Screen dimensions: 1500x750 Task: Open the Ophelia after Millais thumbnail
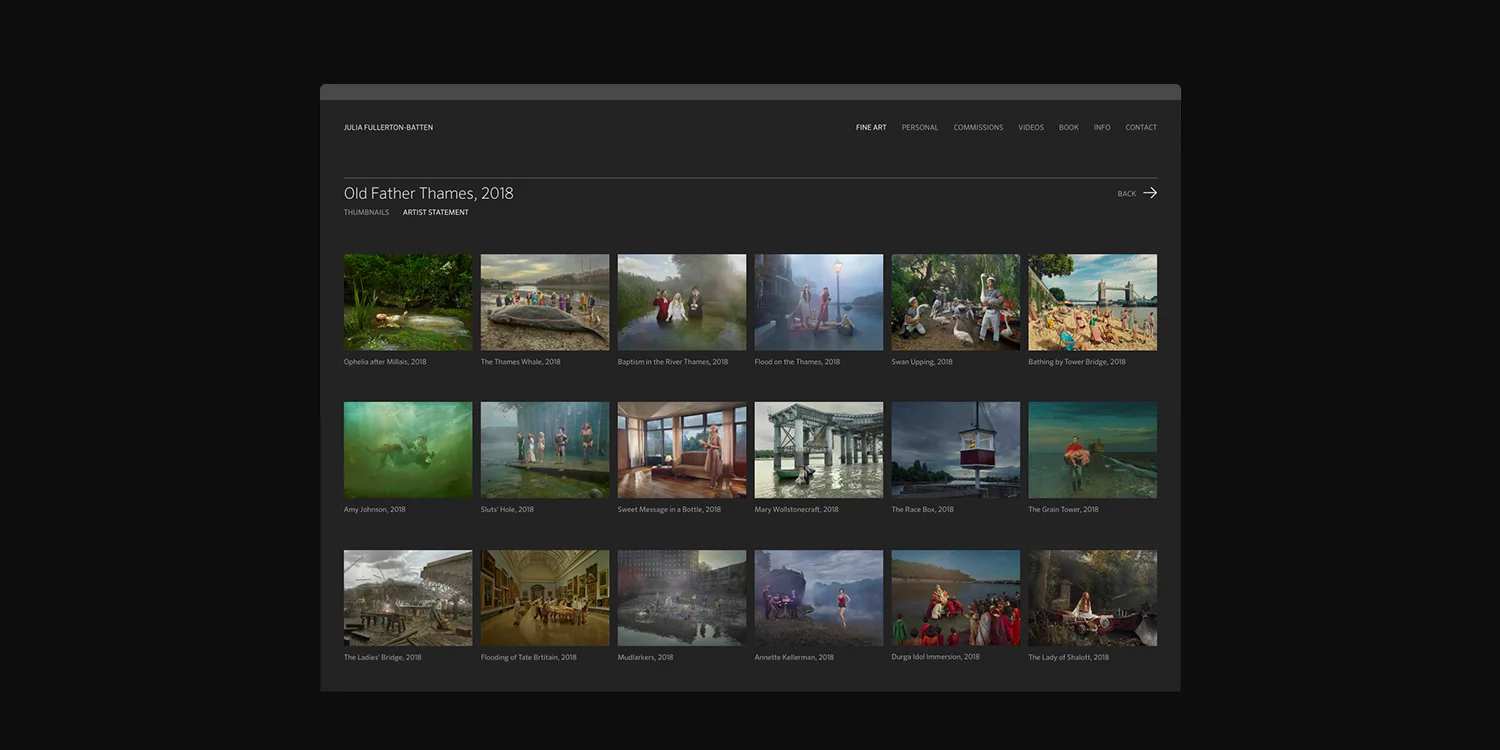tap(408, 302)
